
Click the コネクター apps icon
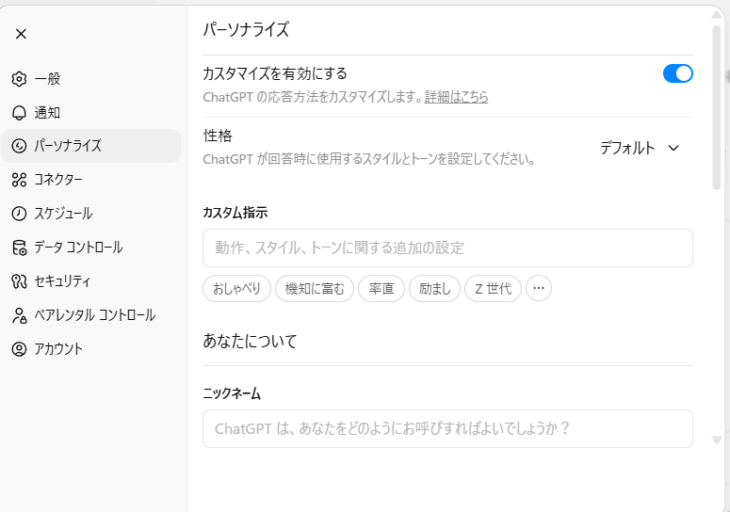pos(18,180)
